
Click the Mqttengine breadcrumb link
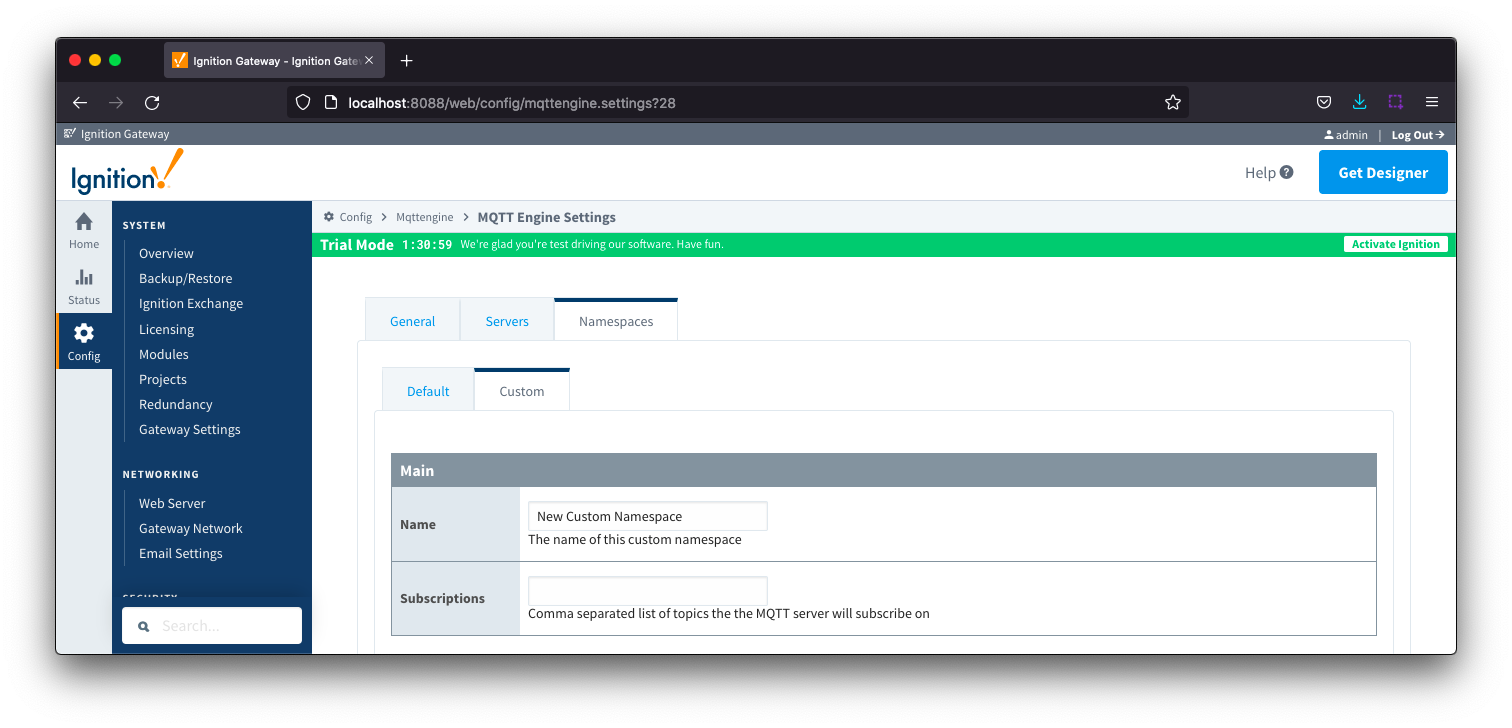[425, 217]
